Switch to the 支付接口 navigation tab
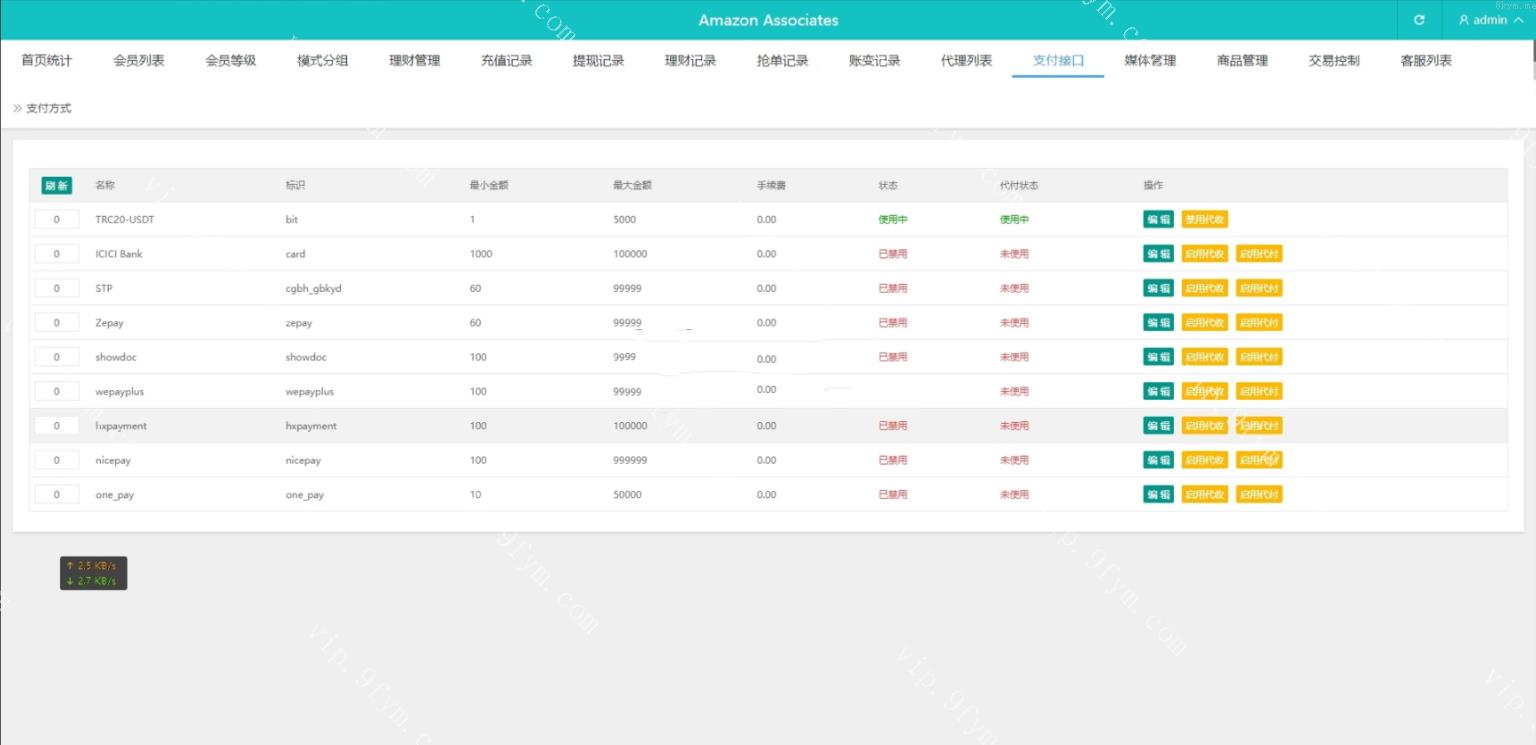1536x745 pixels. (x=1057, y=60)
